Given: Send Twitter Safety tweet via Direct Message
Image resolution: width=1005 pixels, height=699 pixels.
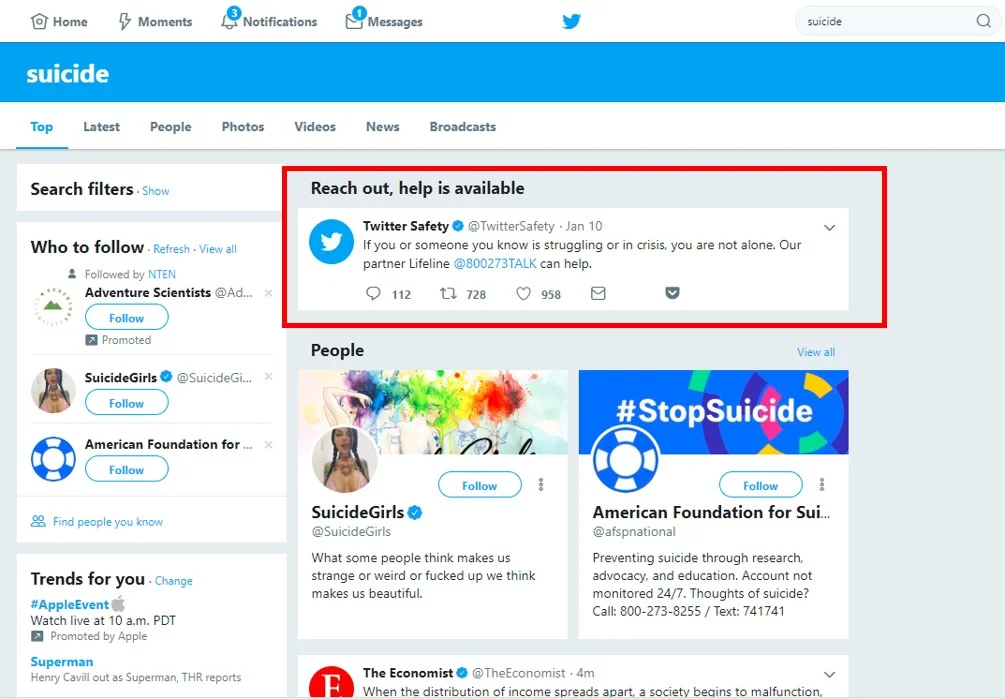Looking at the screenshot, I should [598, 293].
